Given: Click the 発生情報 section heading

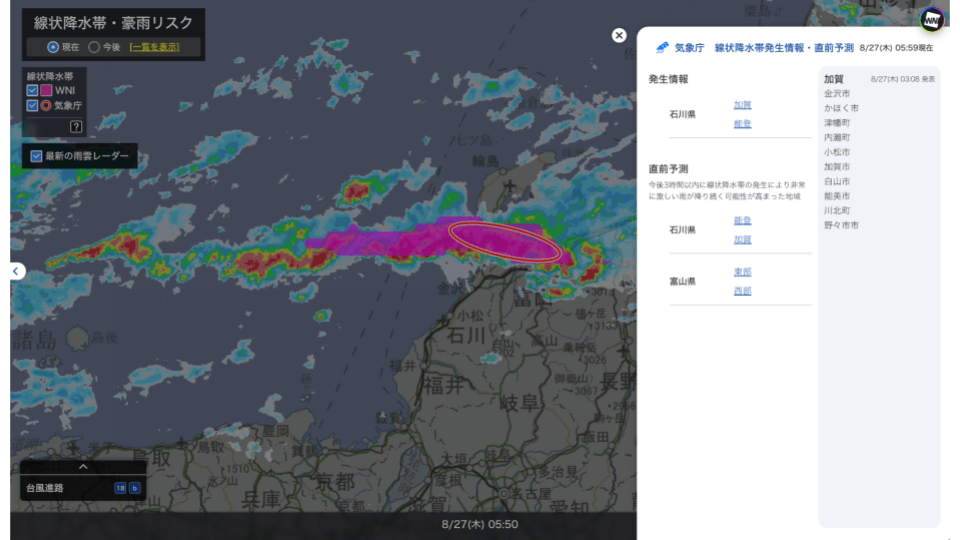Looking at the screenshot, I should pyautogui.click(x=669, y=79).
